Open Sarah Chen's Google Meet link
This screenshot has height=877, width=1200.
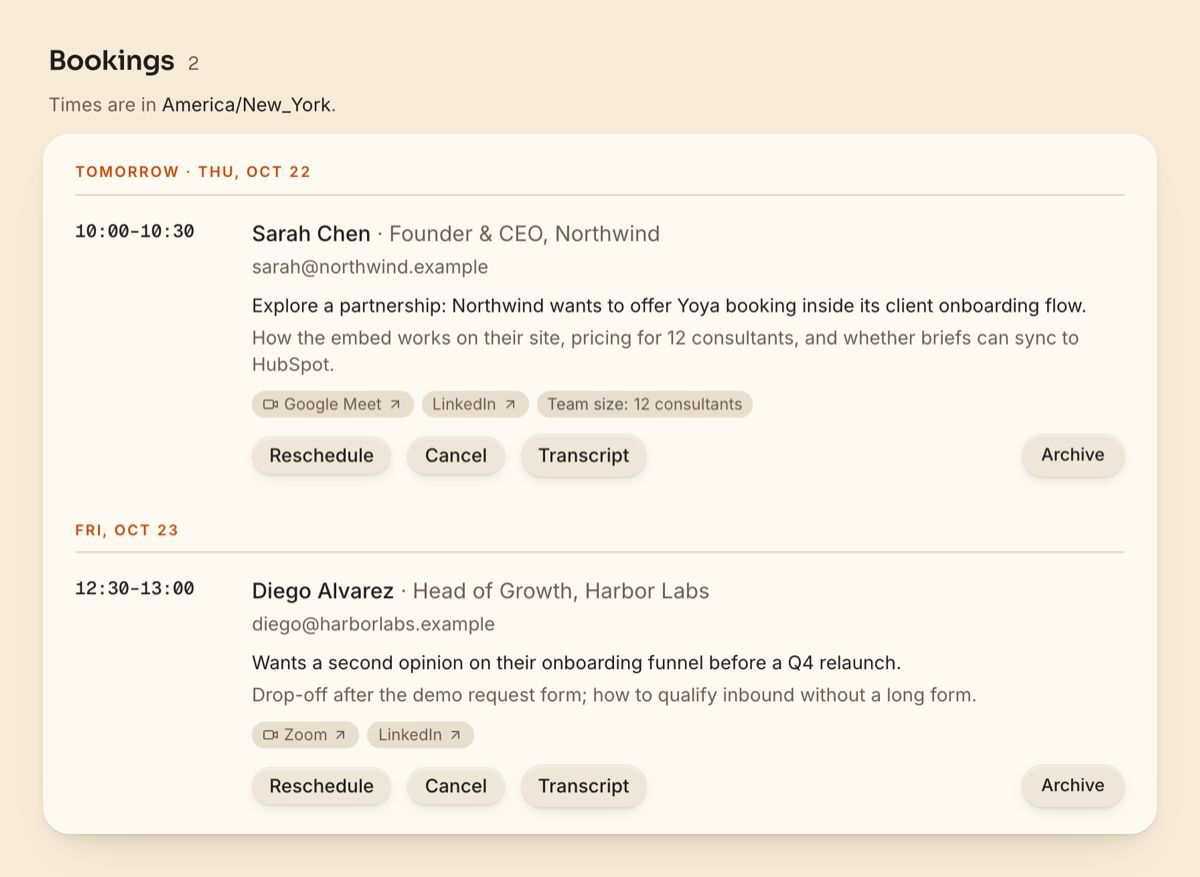click(x=332, y=404)
